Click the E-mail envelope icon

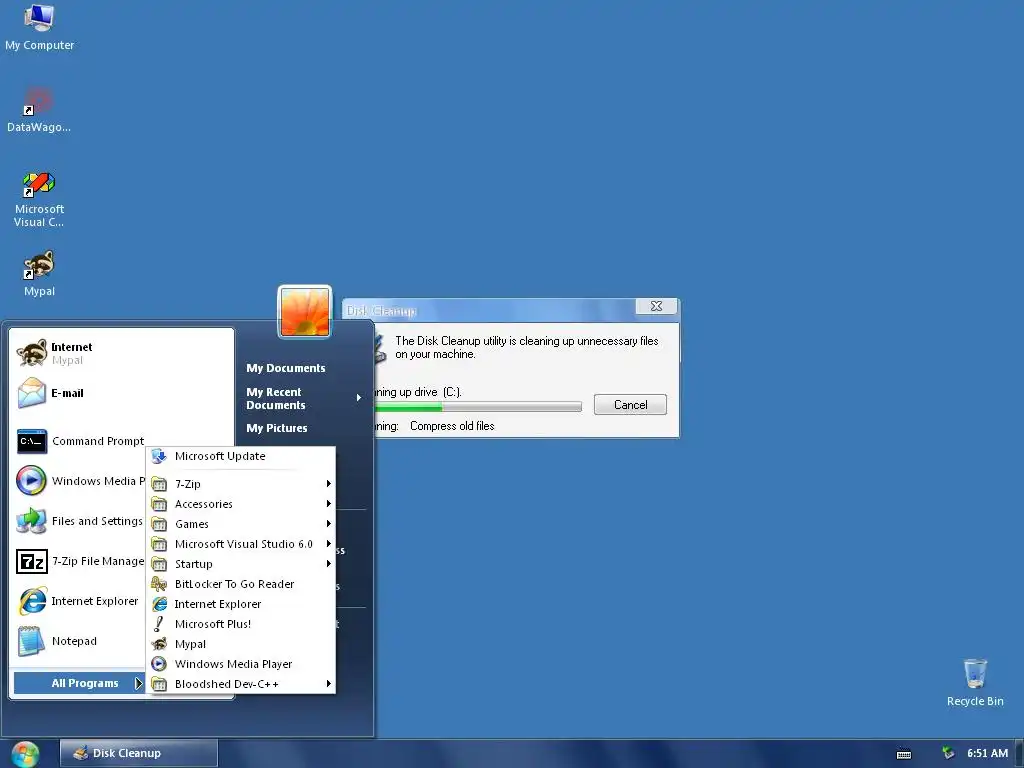point(31,393)
